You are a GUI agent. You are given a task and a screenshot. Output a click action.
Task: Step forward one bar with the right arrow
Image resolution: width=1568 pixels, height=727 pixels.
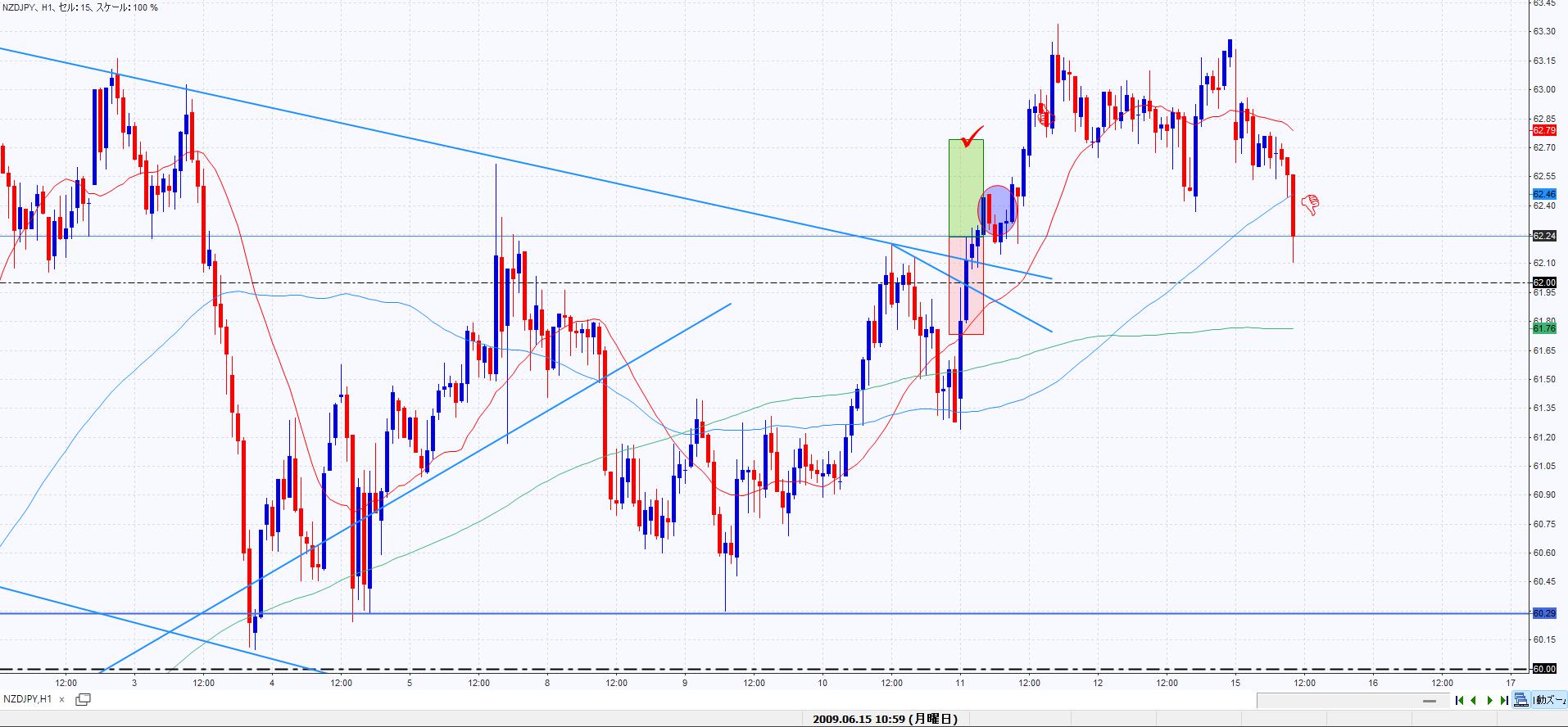(1489, 700)
